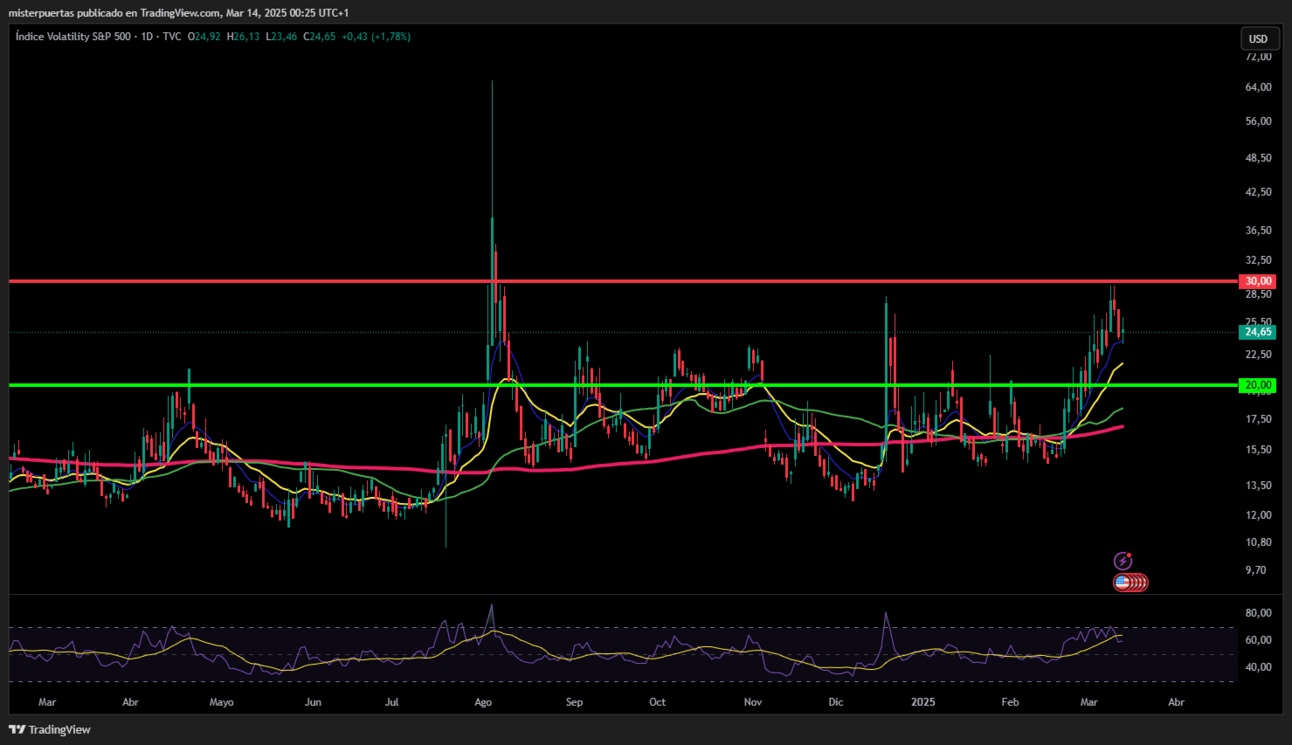
Task: Click the low value L23,46
Action: (x=281, y=36)
